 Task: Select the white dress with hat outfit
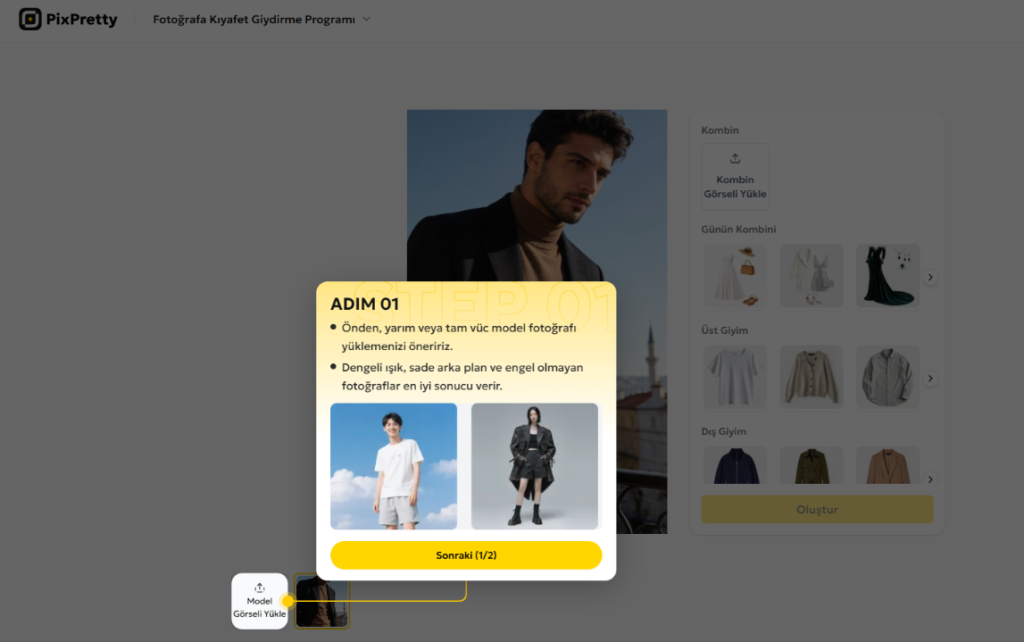735,276
